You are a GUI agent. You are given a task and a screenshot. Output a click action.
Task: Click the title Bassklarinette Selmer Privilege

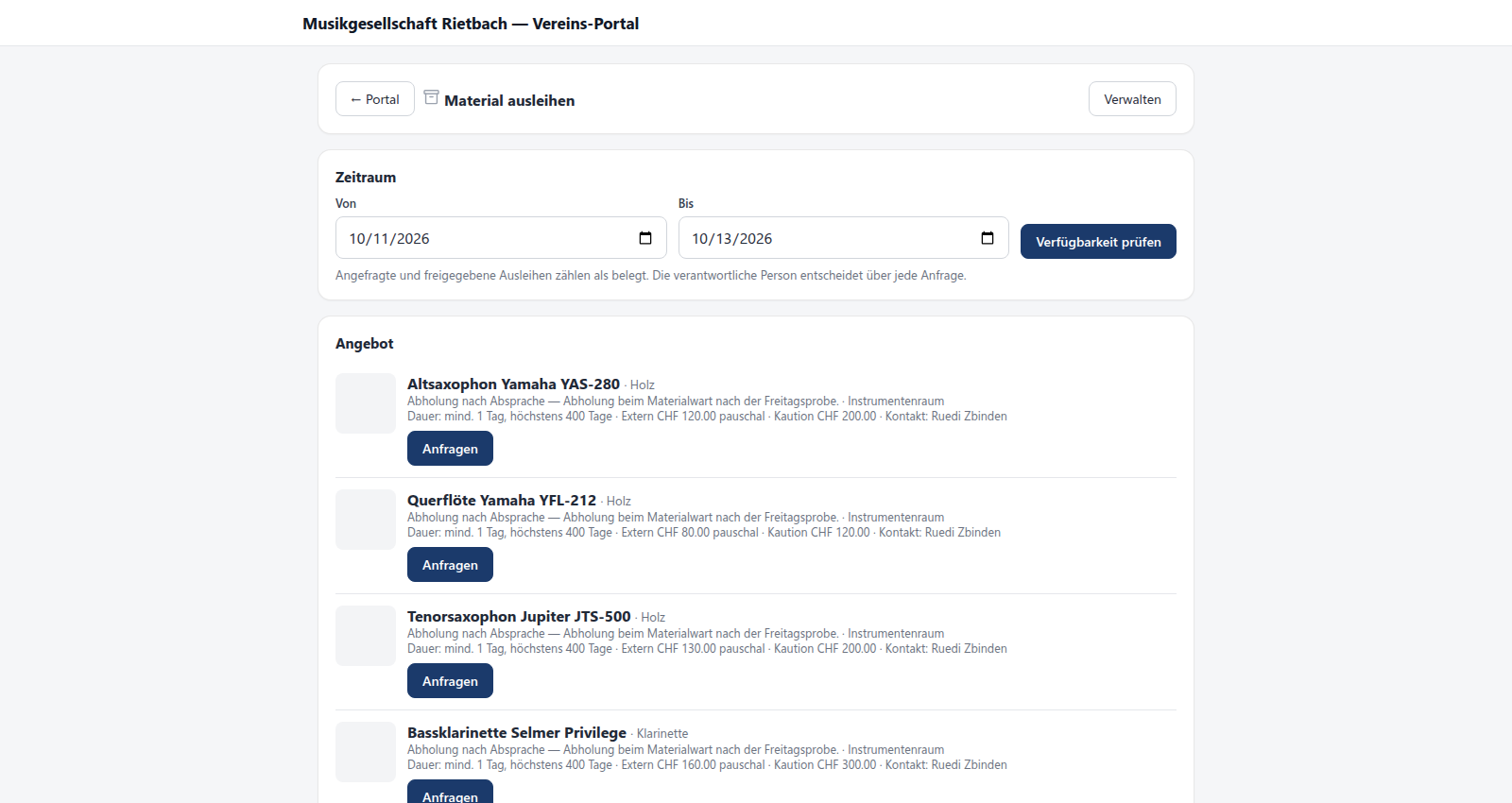pyautogui.click(x=517, y=733)
